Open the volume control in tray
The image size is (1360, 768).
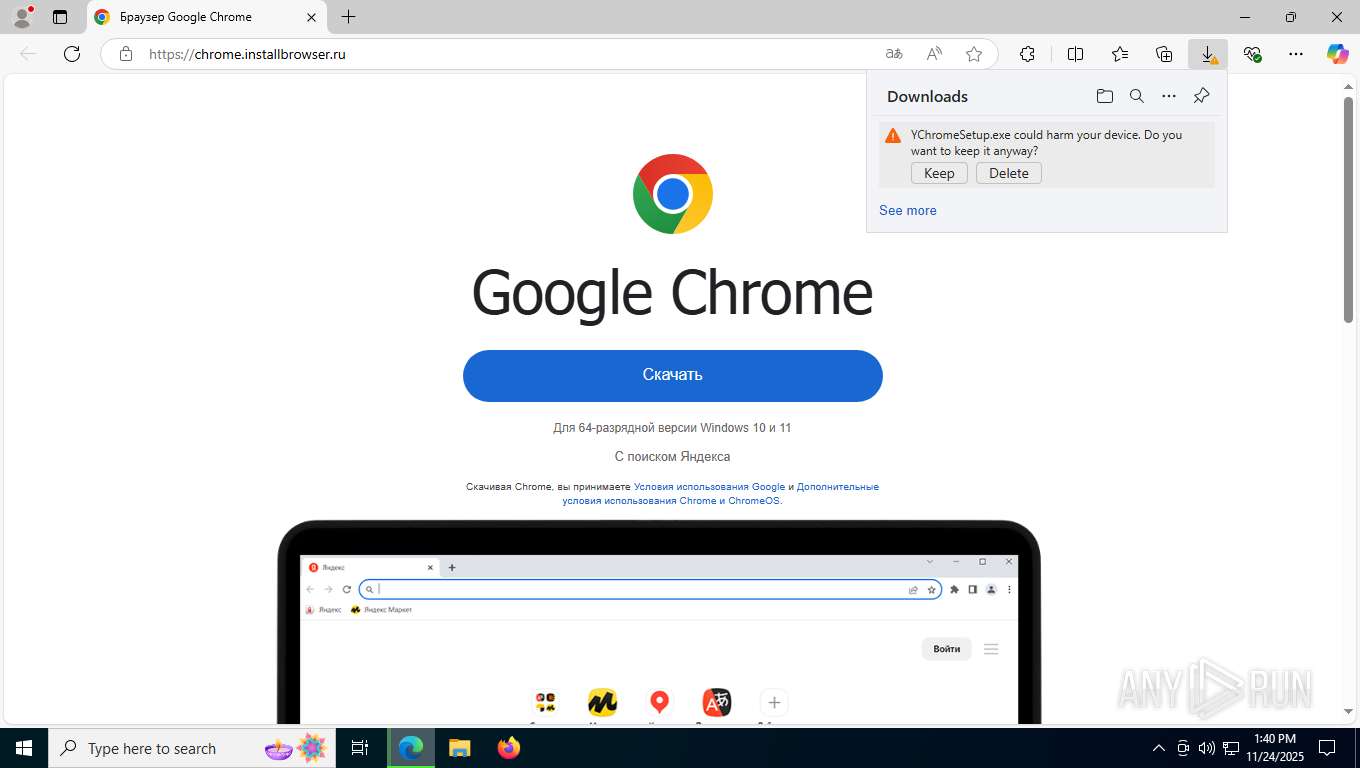(x=1207, y=748)
